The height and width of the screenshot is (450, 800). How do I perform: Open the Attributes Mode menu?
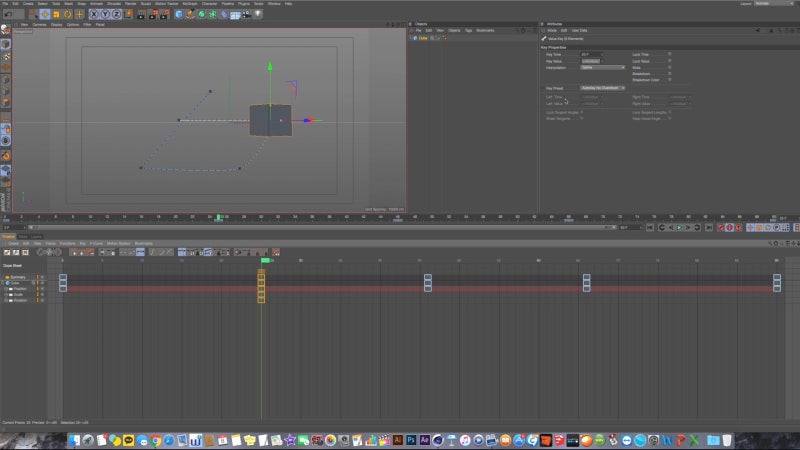pos(552,31)
